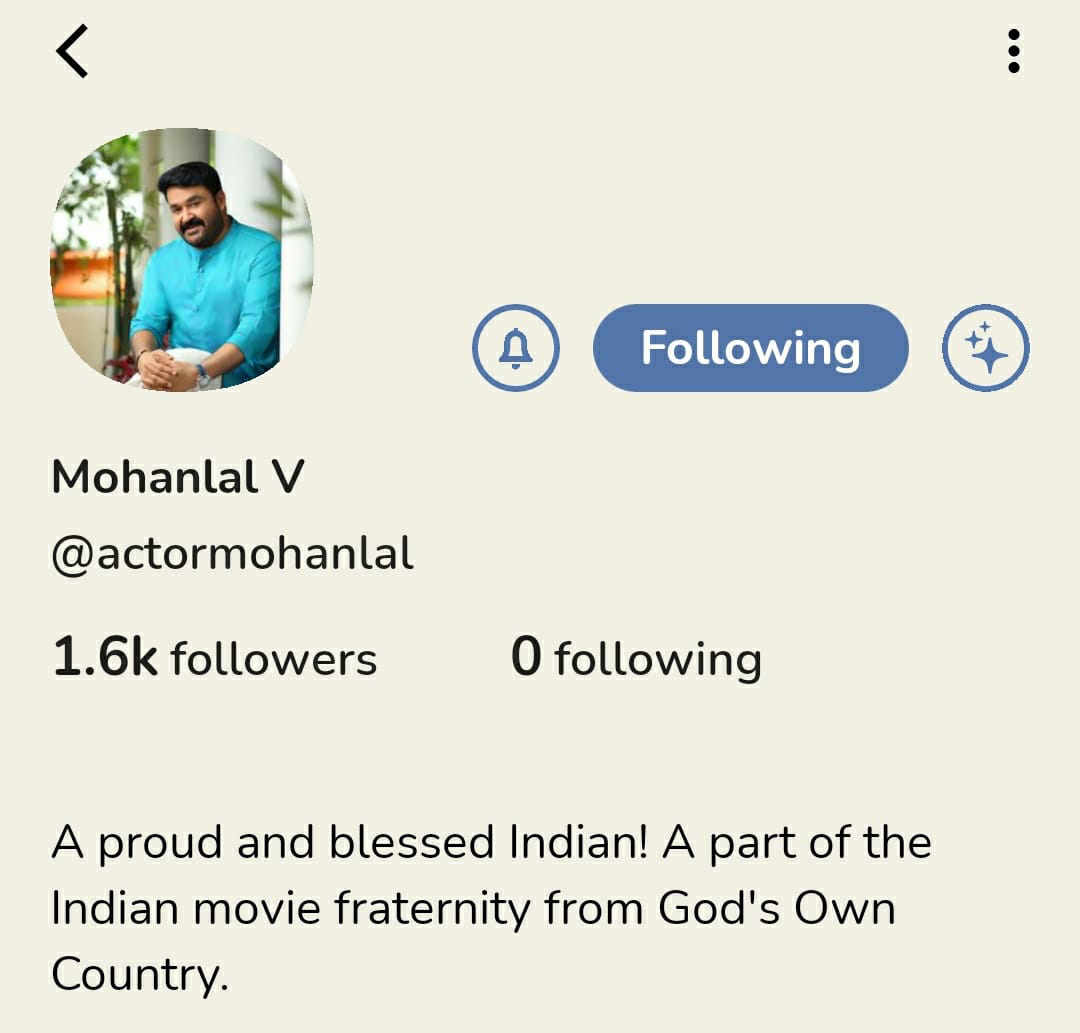This screenshot has width=1080, height=1033.
Task: Open the three-dot more options menu
Action: coord(1014,52)
